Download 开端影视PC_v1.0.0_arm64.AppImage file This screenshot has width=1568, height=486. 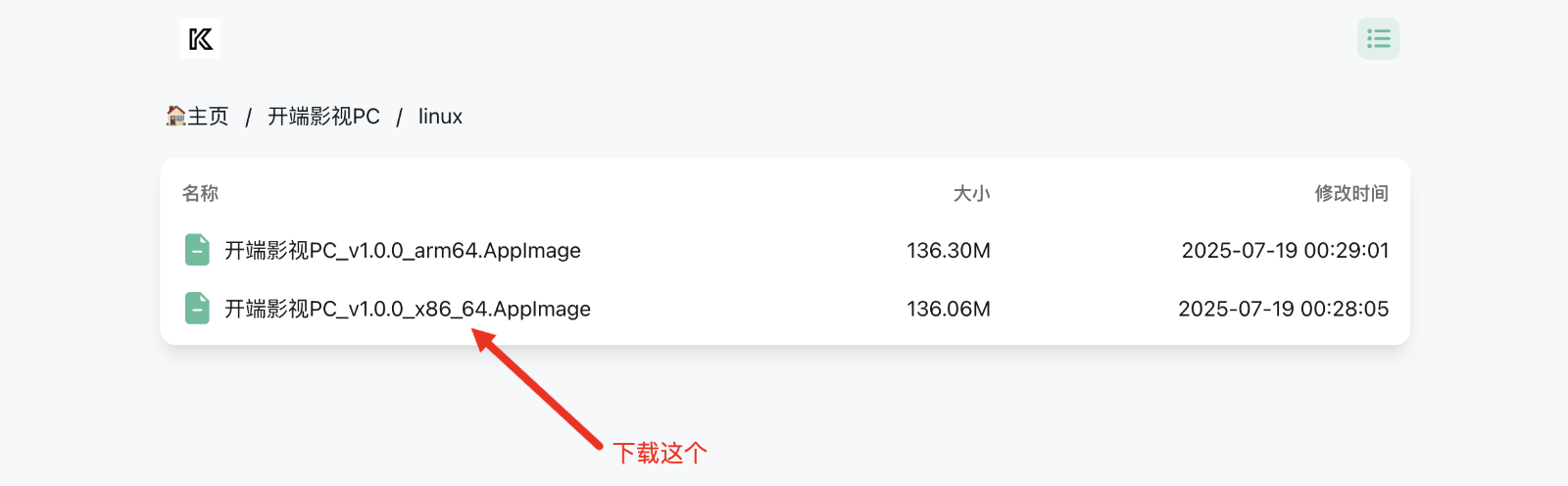pos(403,251)
